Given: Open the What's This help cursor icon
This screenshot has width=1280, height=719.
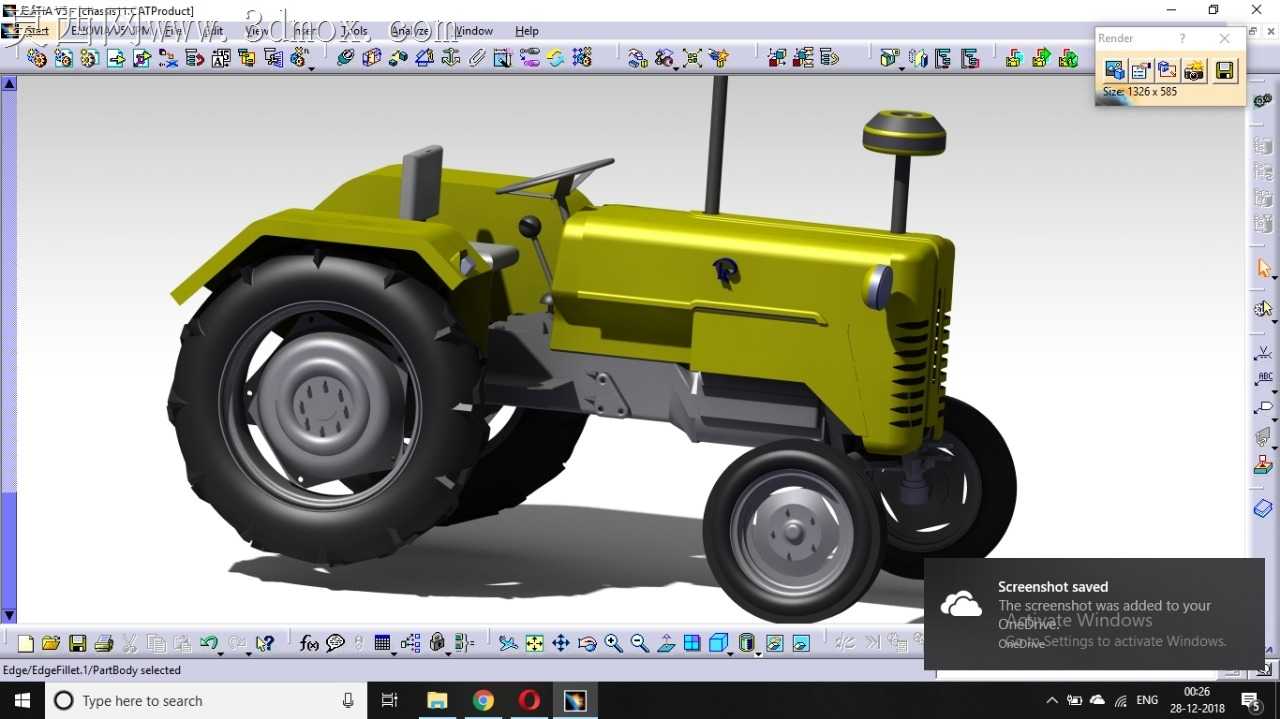Looking at the screenshot, I should click(x=264, y=643).
